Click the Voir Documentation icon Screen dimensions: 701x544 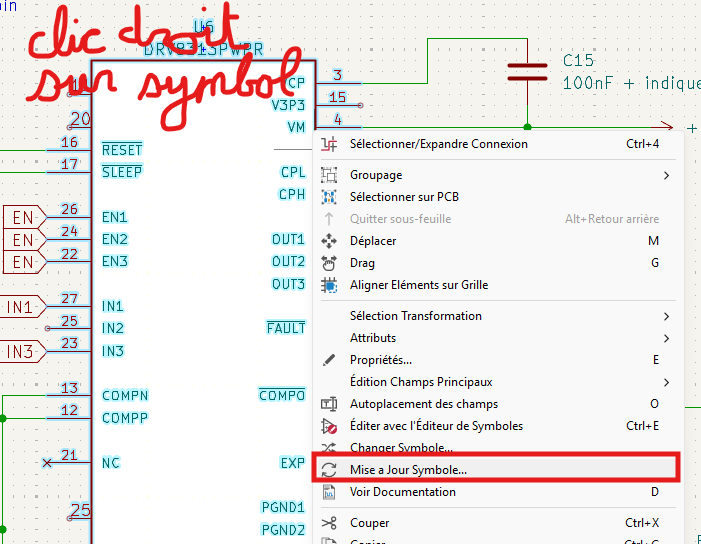click(329, 492)
